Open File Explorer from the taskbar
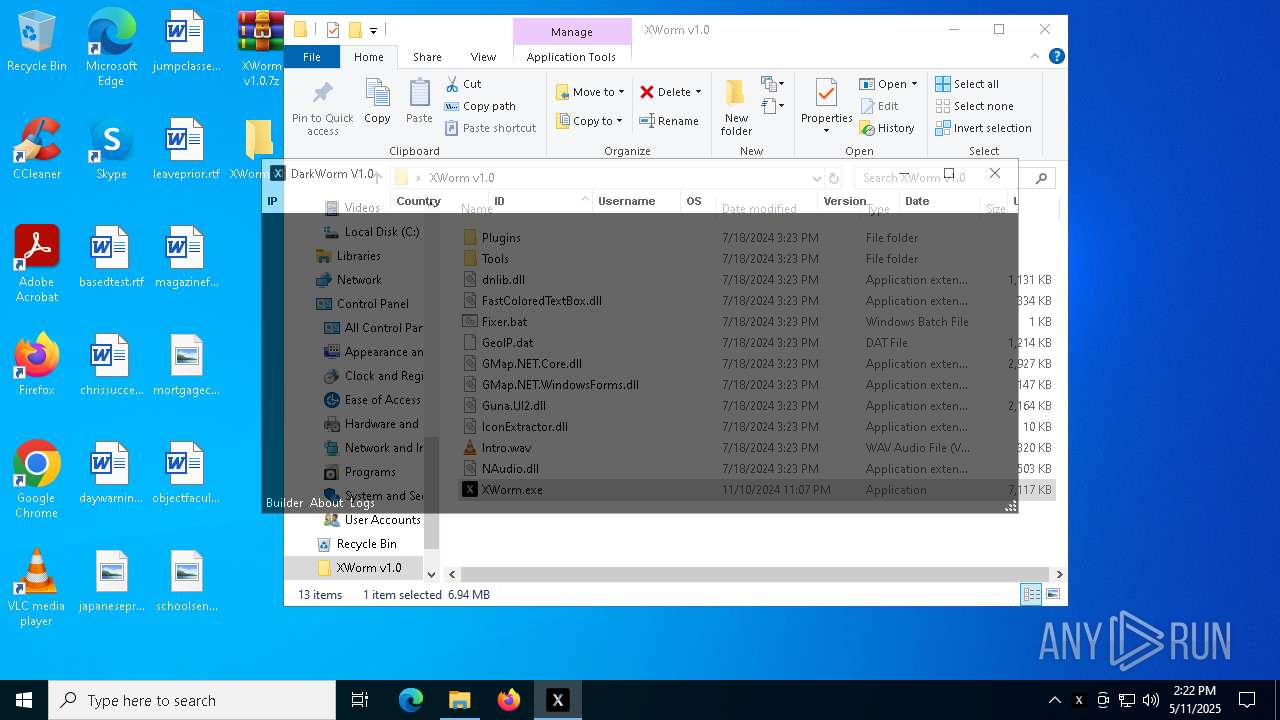This screenshot has height=720, width=1280. [x=459, y=700]
